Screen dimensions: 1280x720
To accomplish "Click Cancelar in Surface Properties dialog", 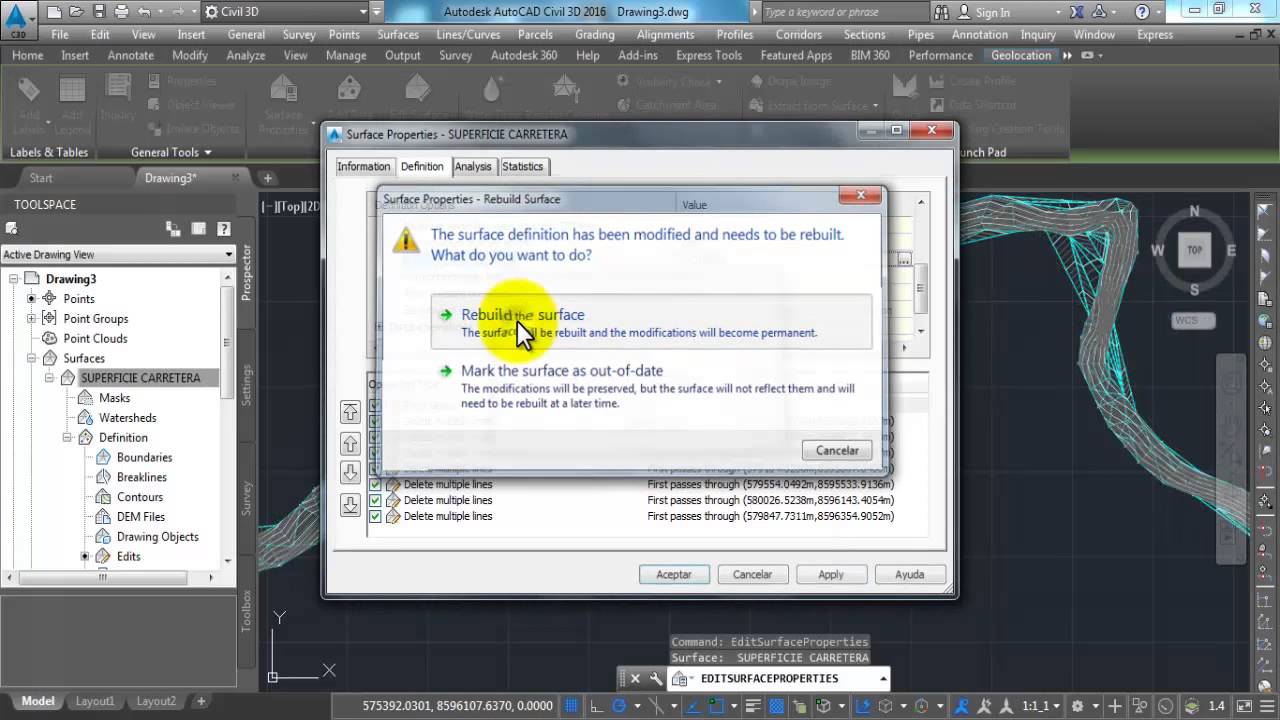I will [x=752, y=574].
